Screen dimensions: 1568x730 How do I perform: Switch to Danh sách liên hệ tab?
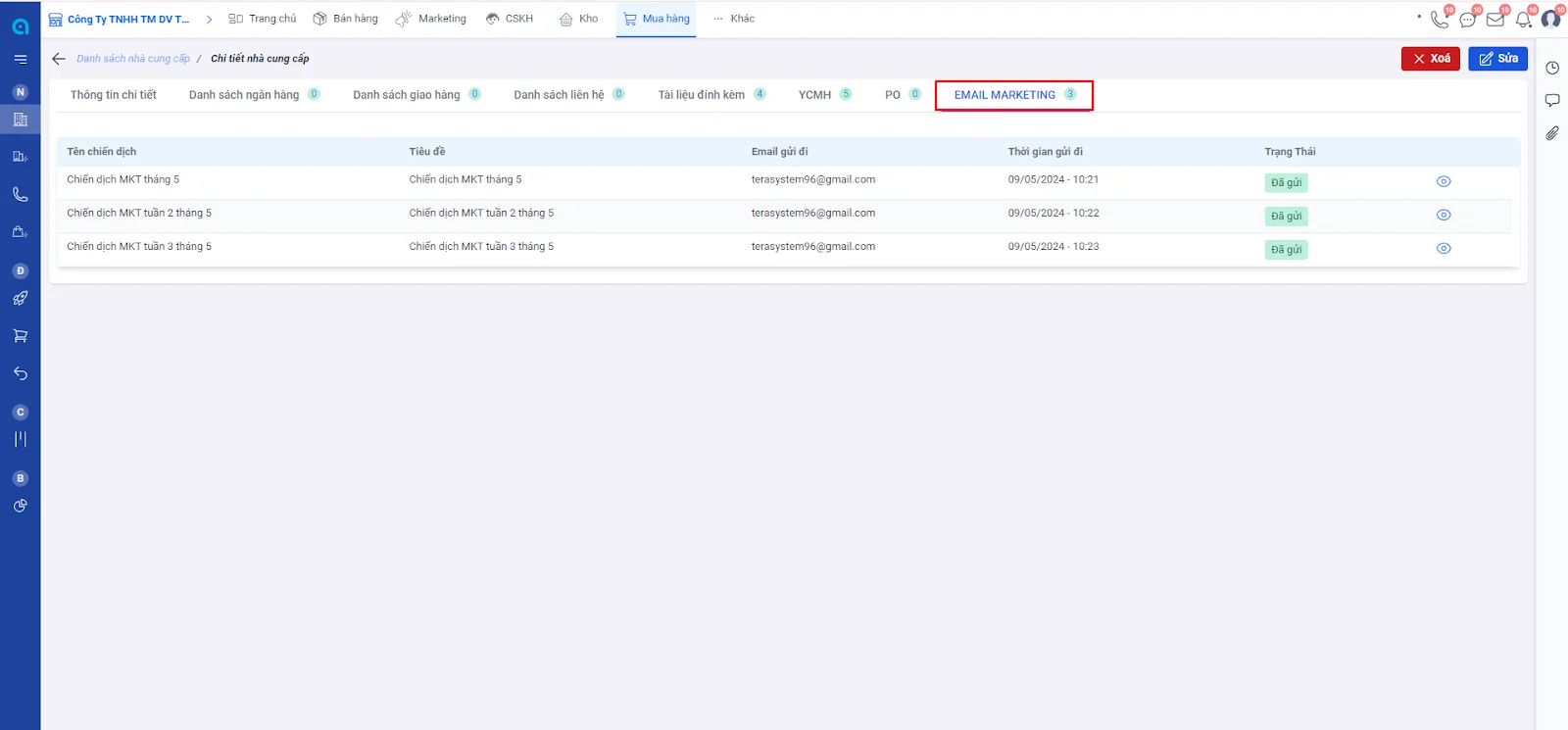(x=568, y=95)
